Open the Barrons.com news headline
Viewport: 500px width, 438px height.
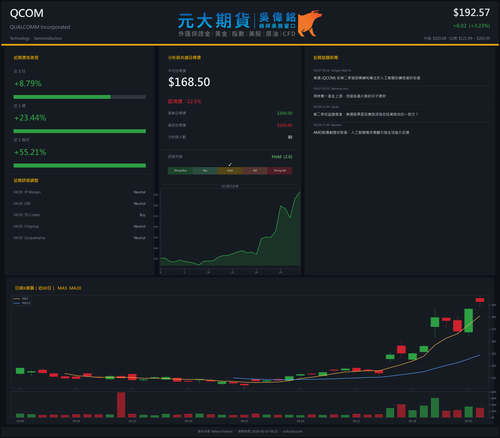click(x=349, y=96)
